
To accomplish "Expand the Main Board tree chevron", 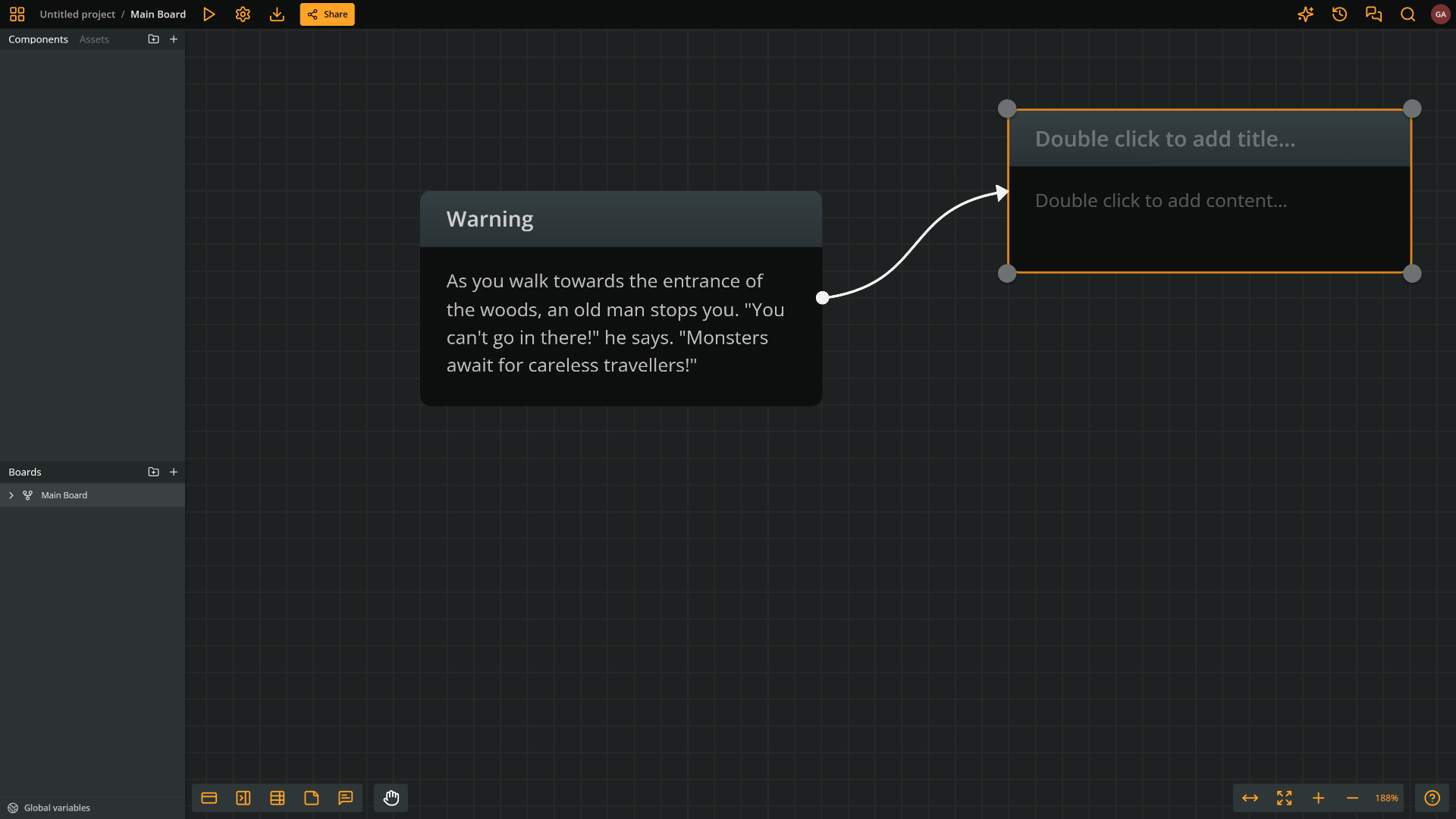I will click(11, 495).
